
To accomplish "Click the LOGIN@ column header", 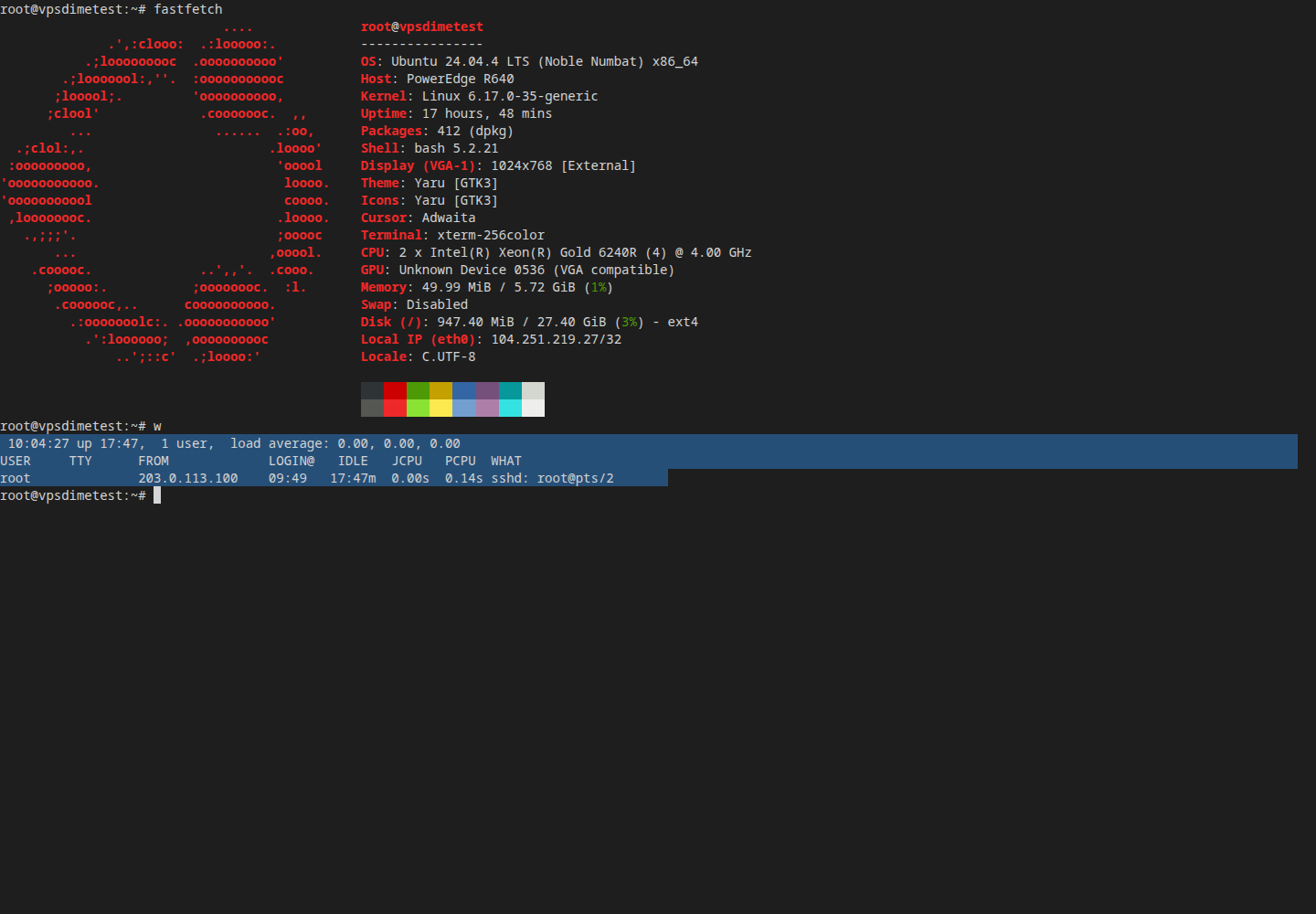I will tap(292, 461).
